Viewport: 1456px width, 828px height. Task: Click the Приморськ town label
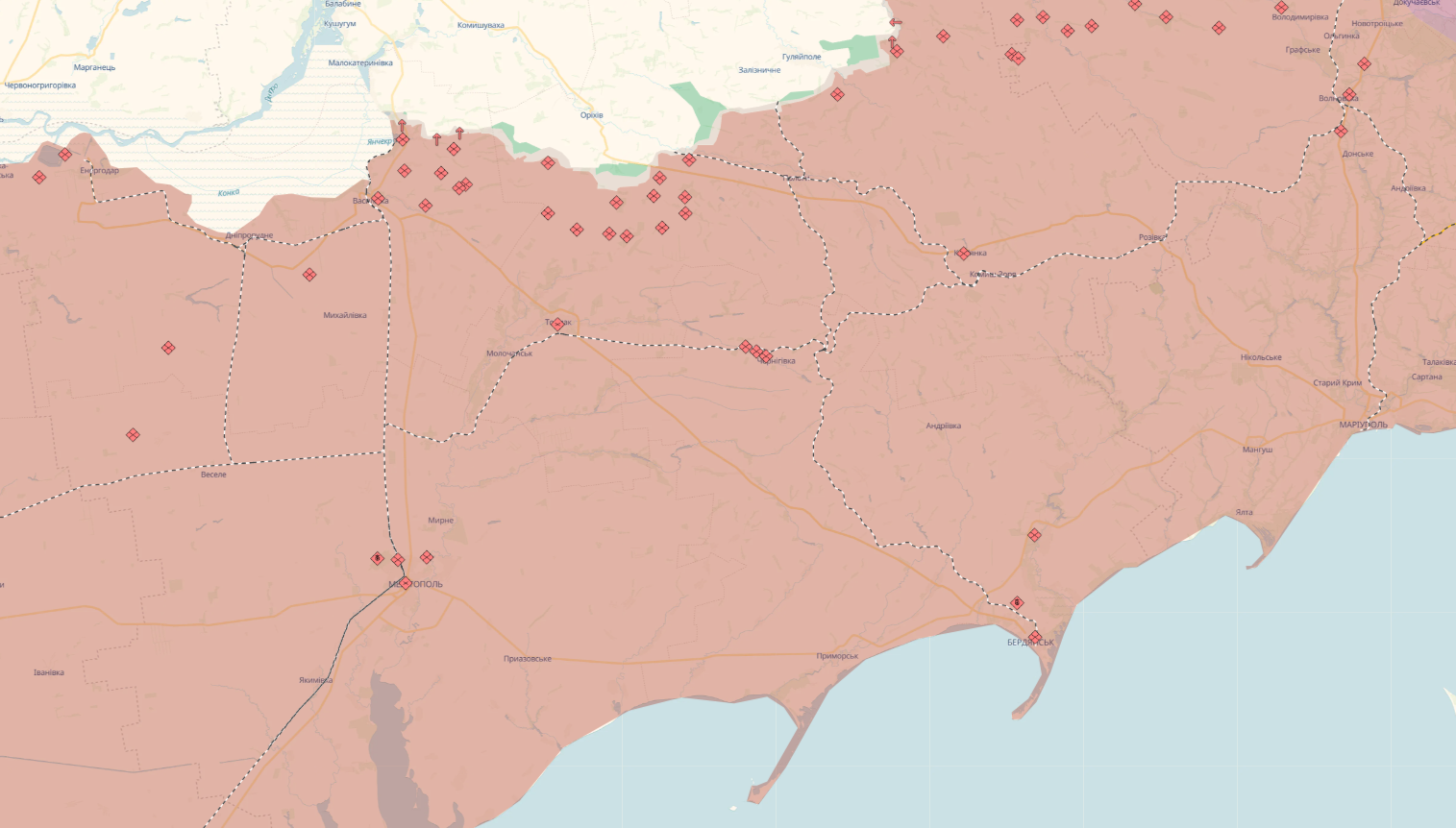click(x=836, y=656)
